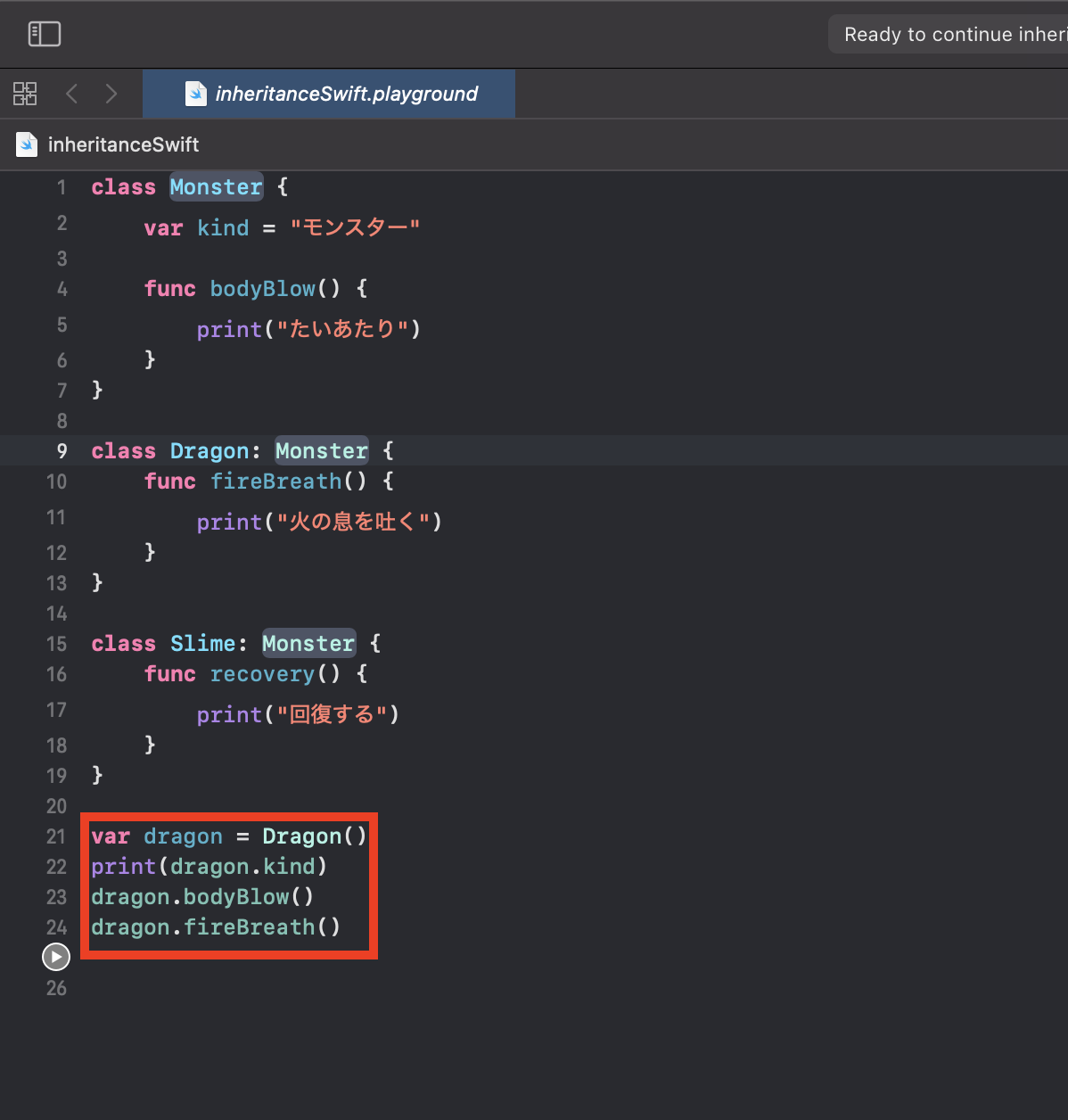The width and height of the screenshot is (1068, 1120).
Task: Click Dragon class name on line 9
Action: click(209, 451)
